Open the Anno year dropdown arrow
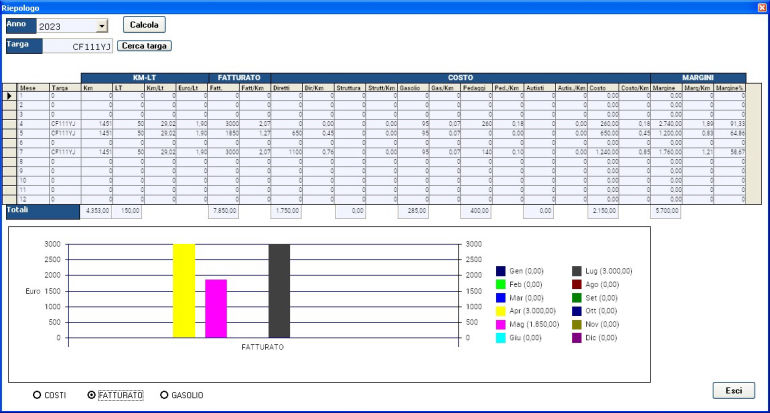Viewport: 770px width, 413px height. point(102,26)
